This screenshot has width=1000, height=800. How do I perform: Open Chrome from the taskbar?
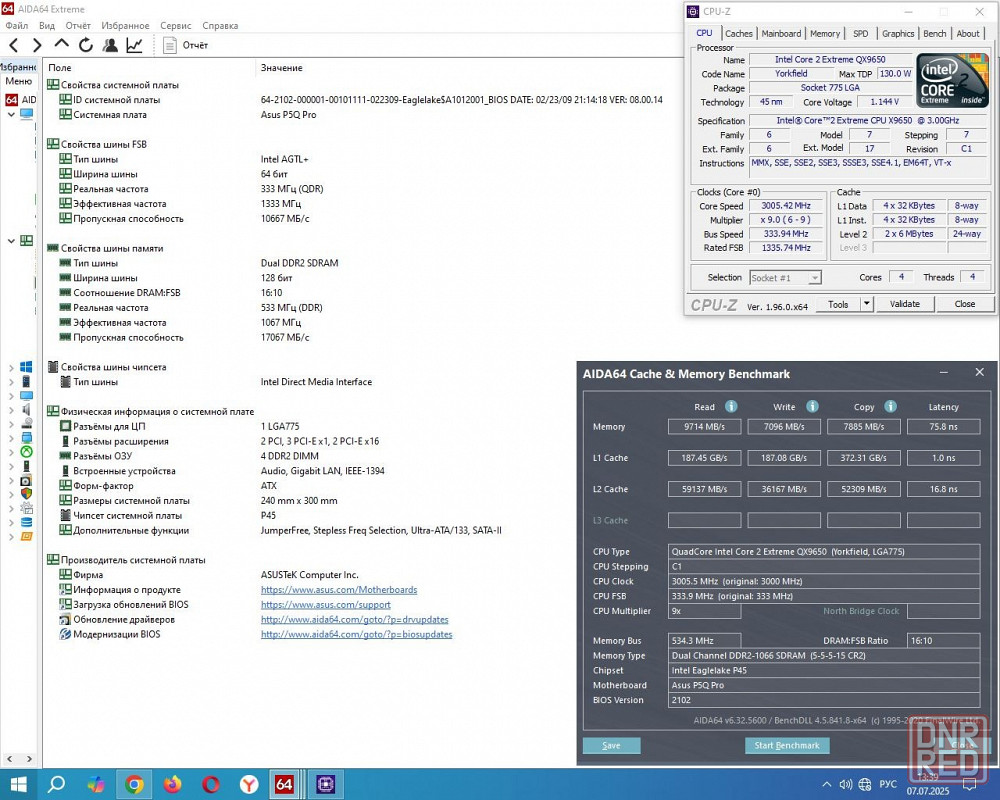(x=134, y=784)
